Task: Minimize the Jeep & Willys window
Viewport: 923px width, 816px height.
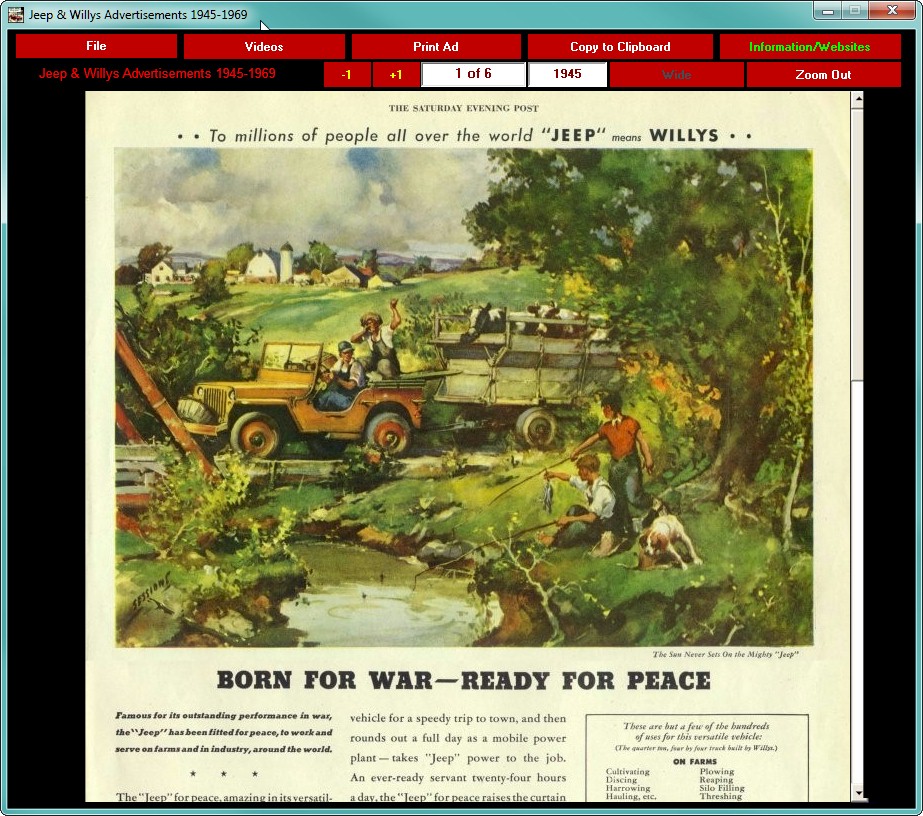Action: coord(828,11)
